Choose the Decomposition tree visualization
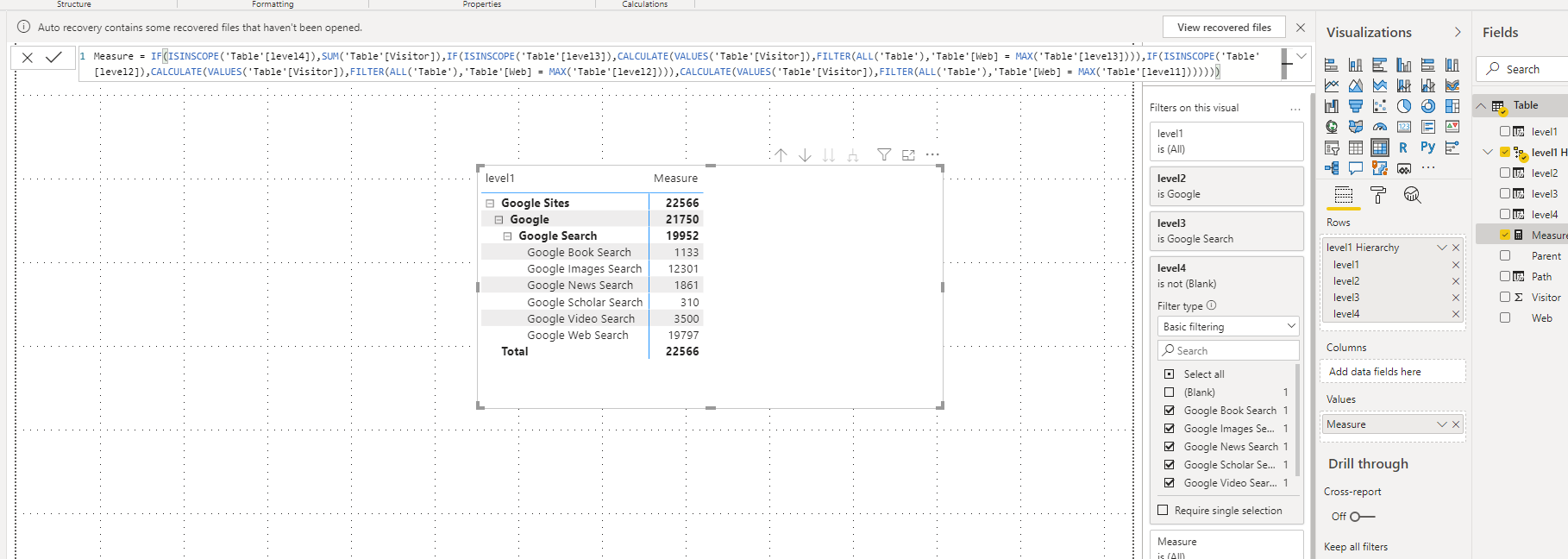Image resolution: width=1568 pixels, height=559 pixels. coord(1332,168)
